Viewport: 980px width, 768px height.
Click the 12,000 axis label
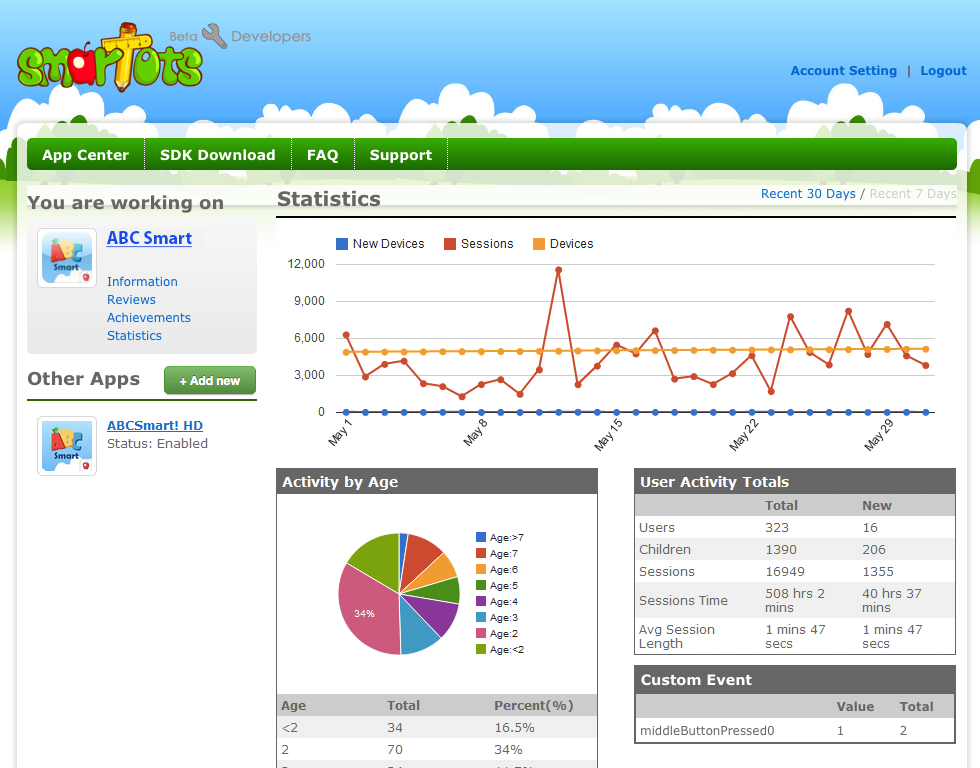(306, 264)
